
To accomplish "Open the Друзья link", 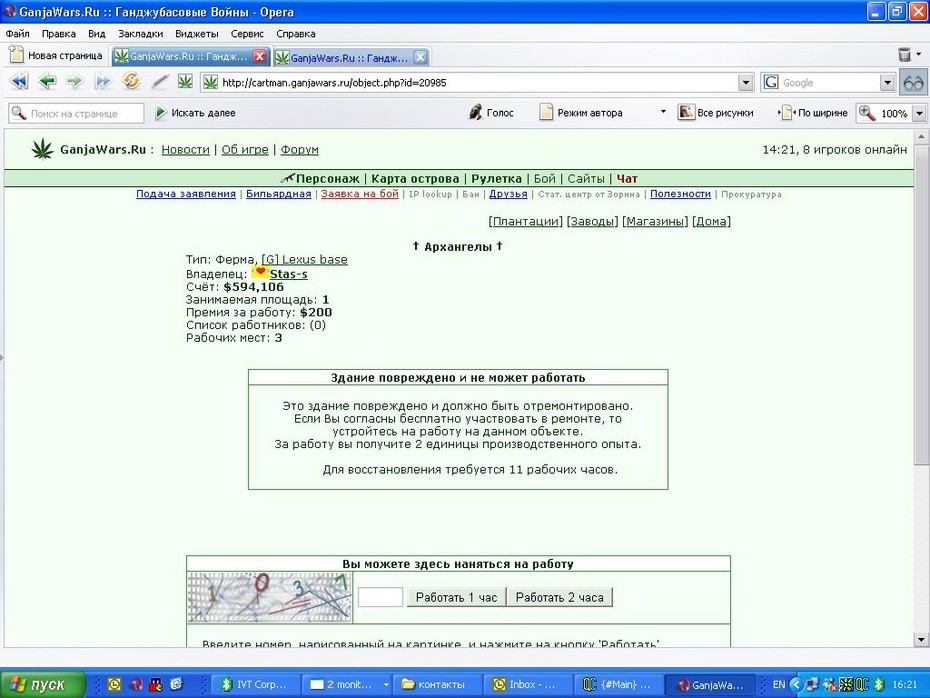I will coord(508,194).
